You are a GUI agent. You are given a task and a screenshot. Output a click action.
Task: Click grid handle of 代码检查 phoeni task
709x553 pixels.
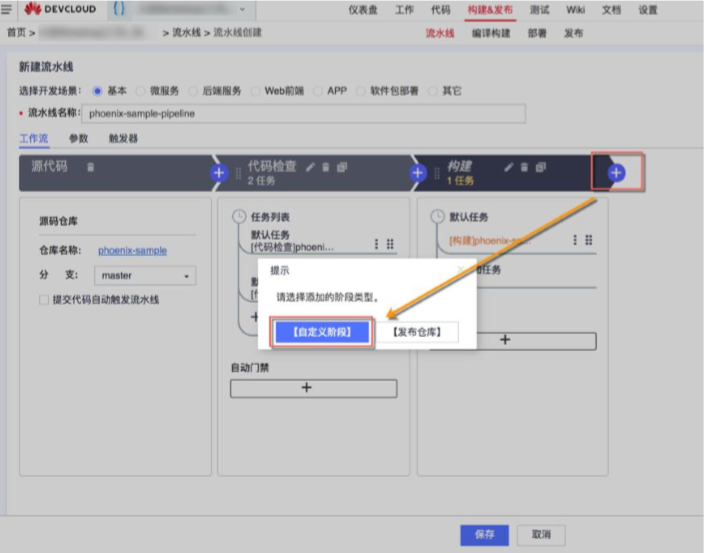[390, 244]
